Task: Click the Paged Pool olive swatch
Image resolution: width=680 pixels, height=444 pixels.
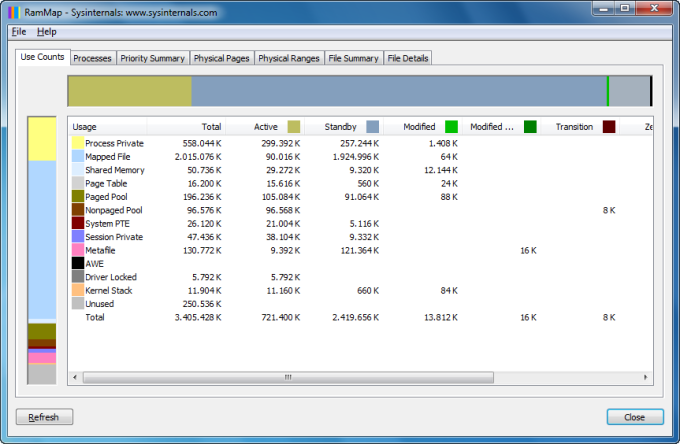Action: (78, 196)
